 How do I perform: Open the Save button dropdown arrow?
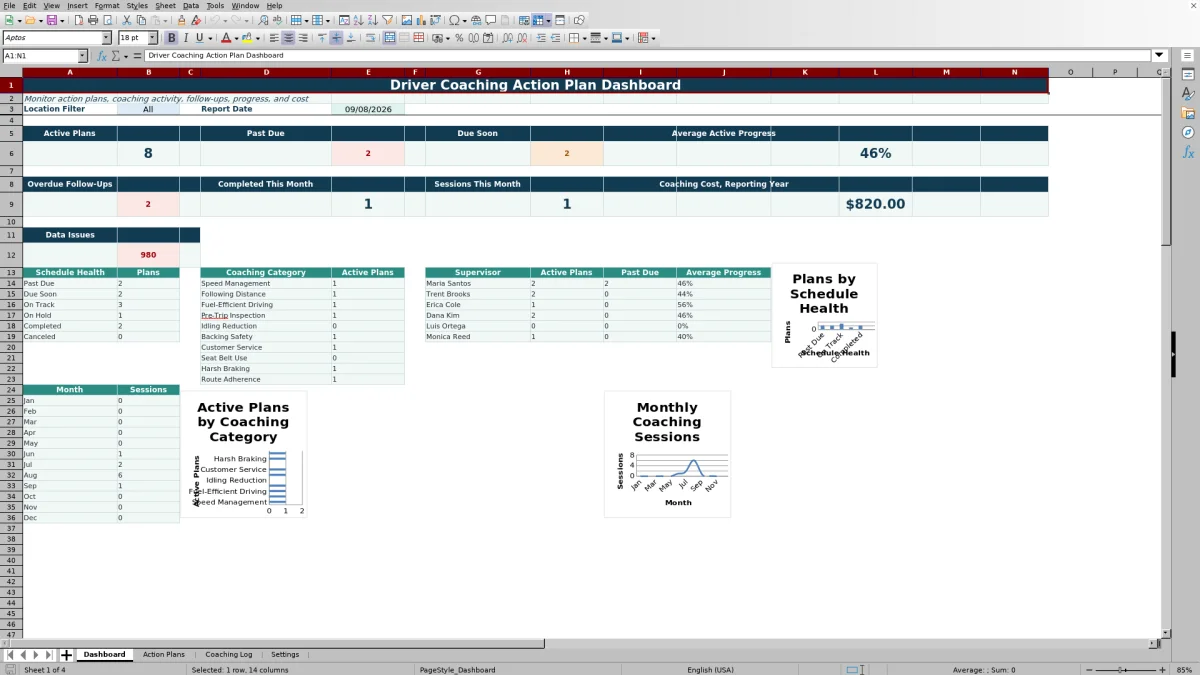point(62,20)
